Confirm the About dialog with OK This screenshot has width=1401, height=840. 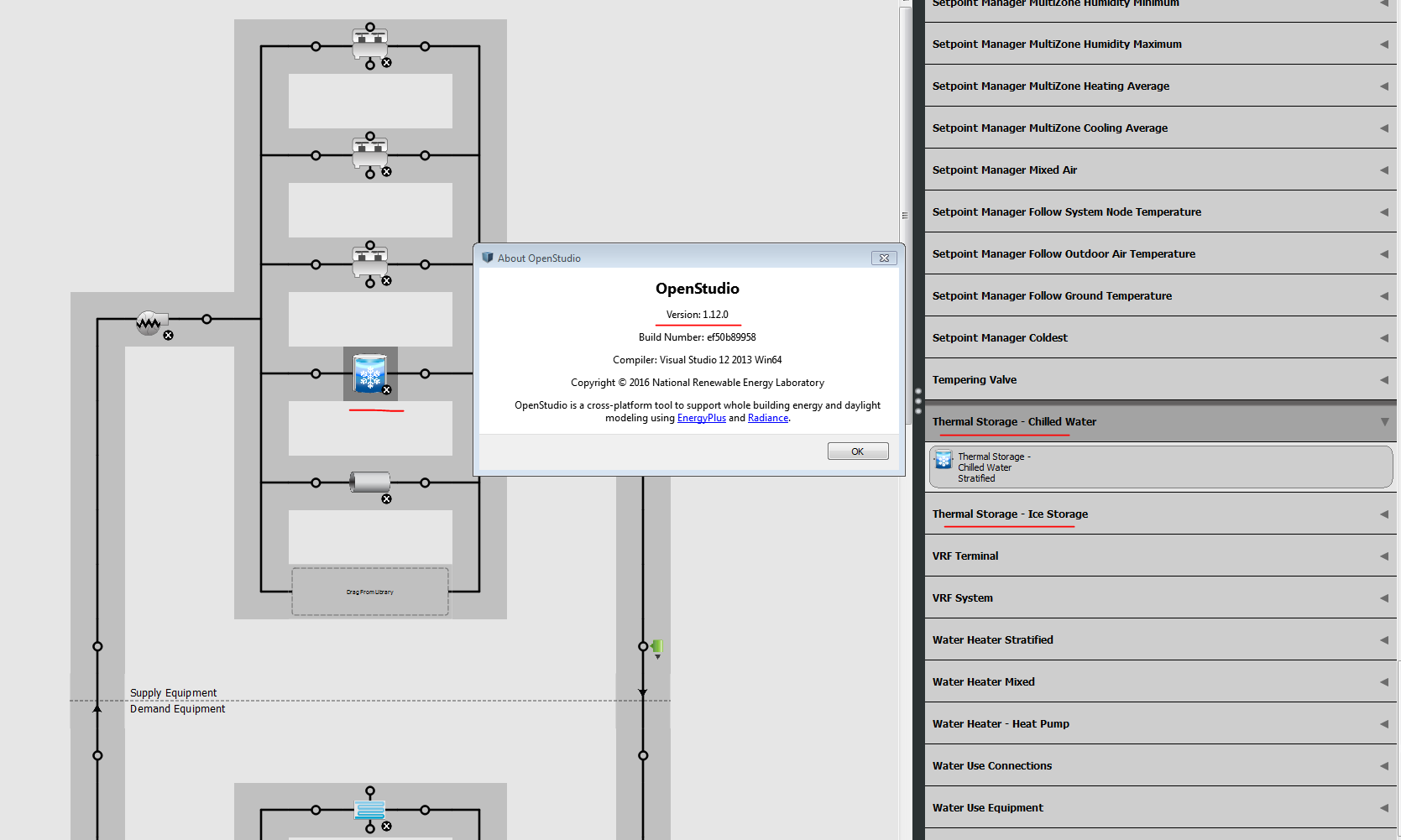tap(858, 451)
